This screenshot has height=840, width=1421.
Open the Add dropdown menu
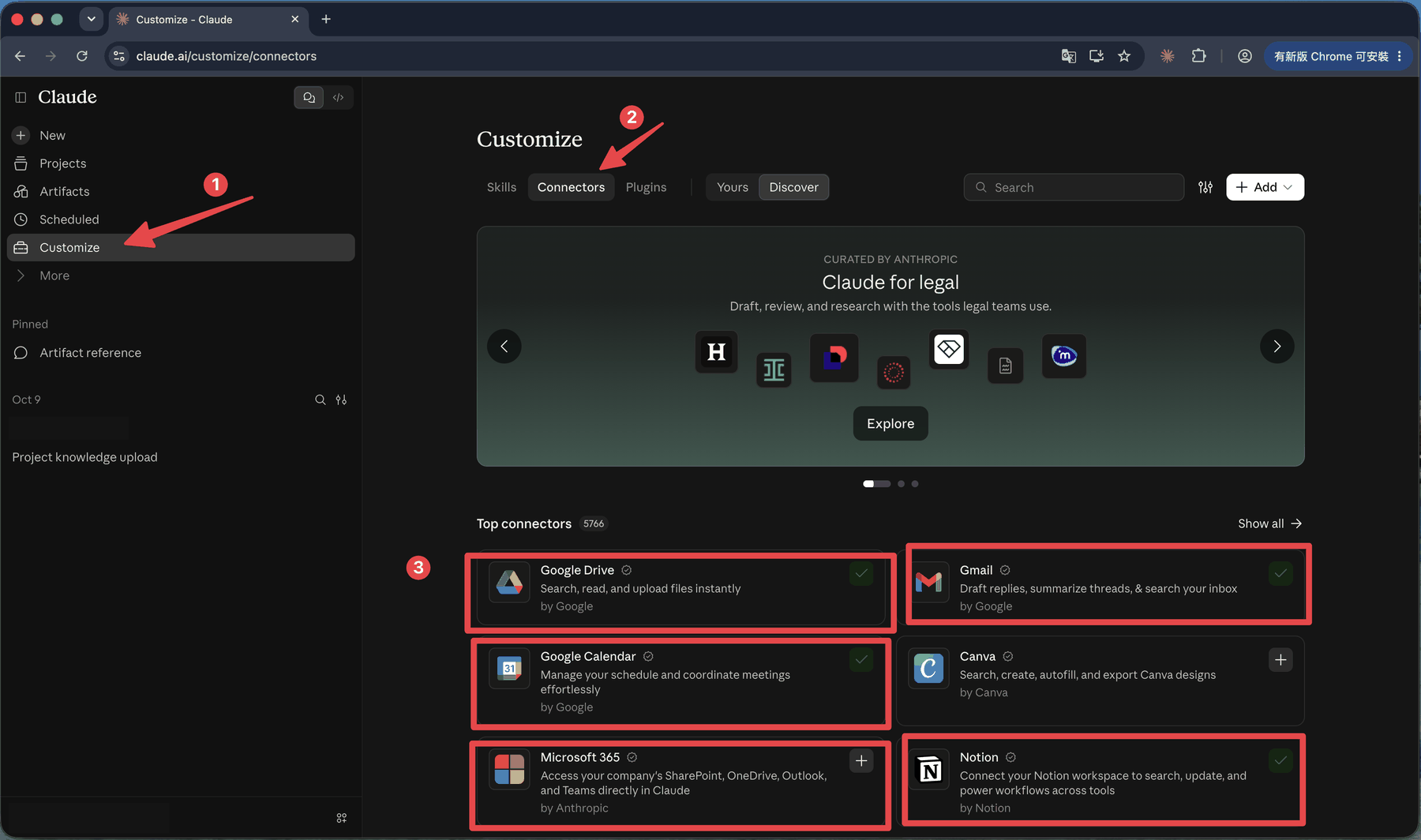pos(1265,187)
